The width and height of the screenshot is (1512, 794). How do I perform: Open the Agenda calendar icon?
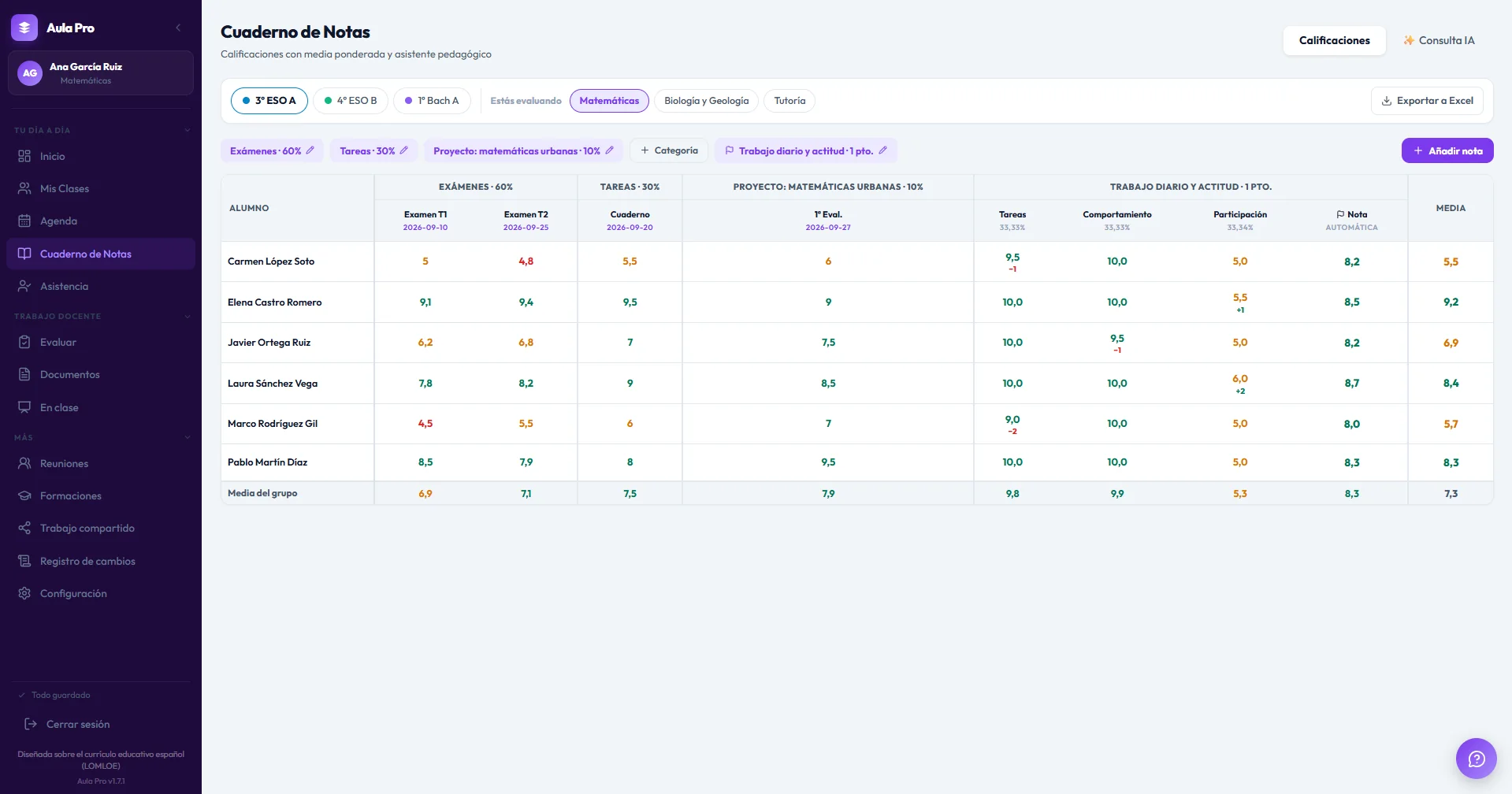pos(24,221)
